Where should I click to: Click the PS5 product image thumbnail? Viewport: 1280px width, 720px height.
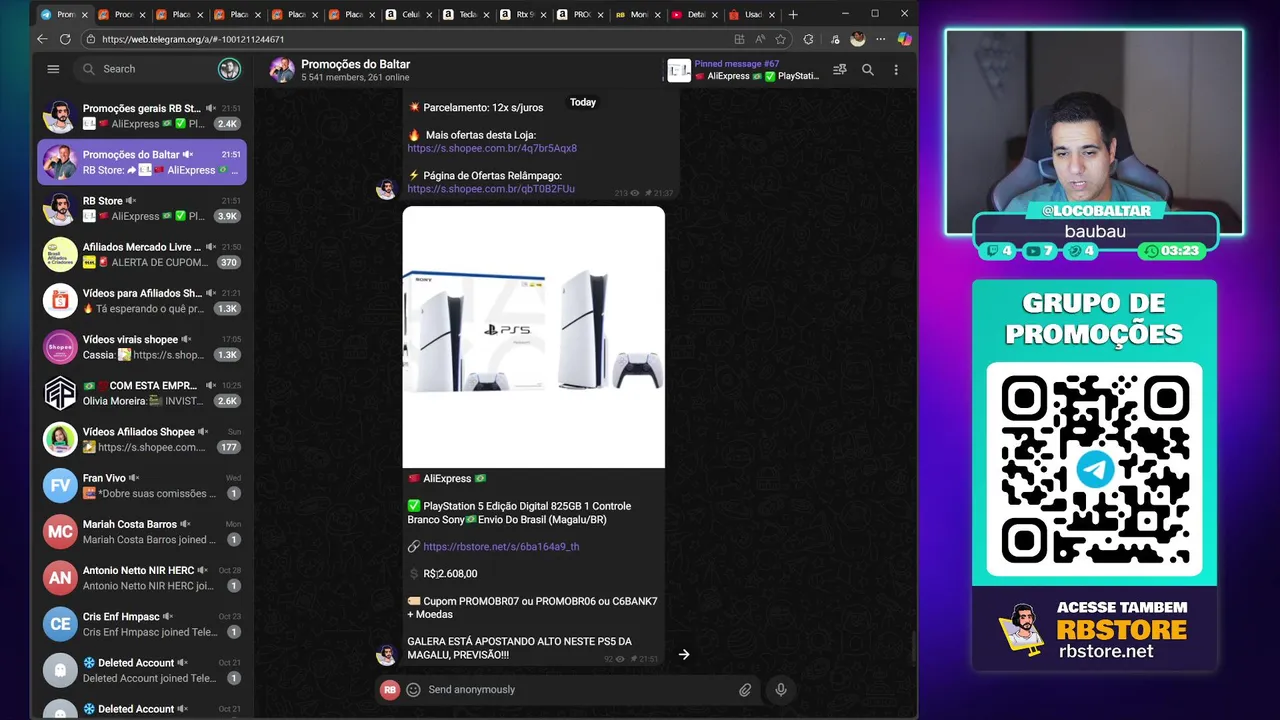pos(533,337)
